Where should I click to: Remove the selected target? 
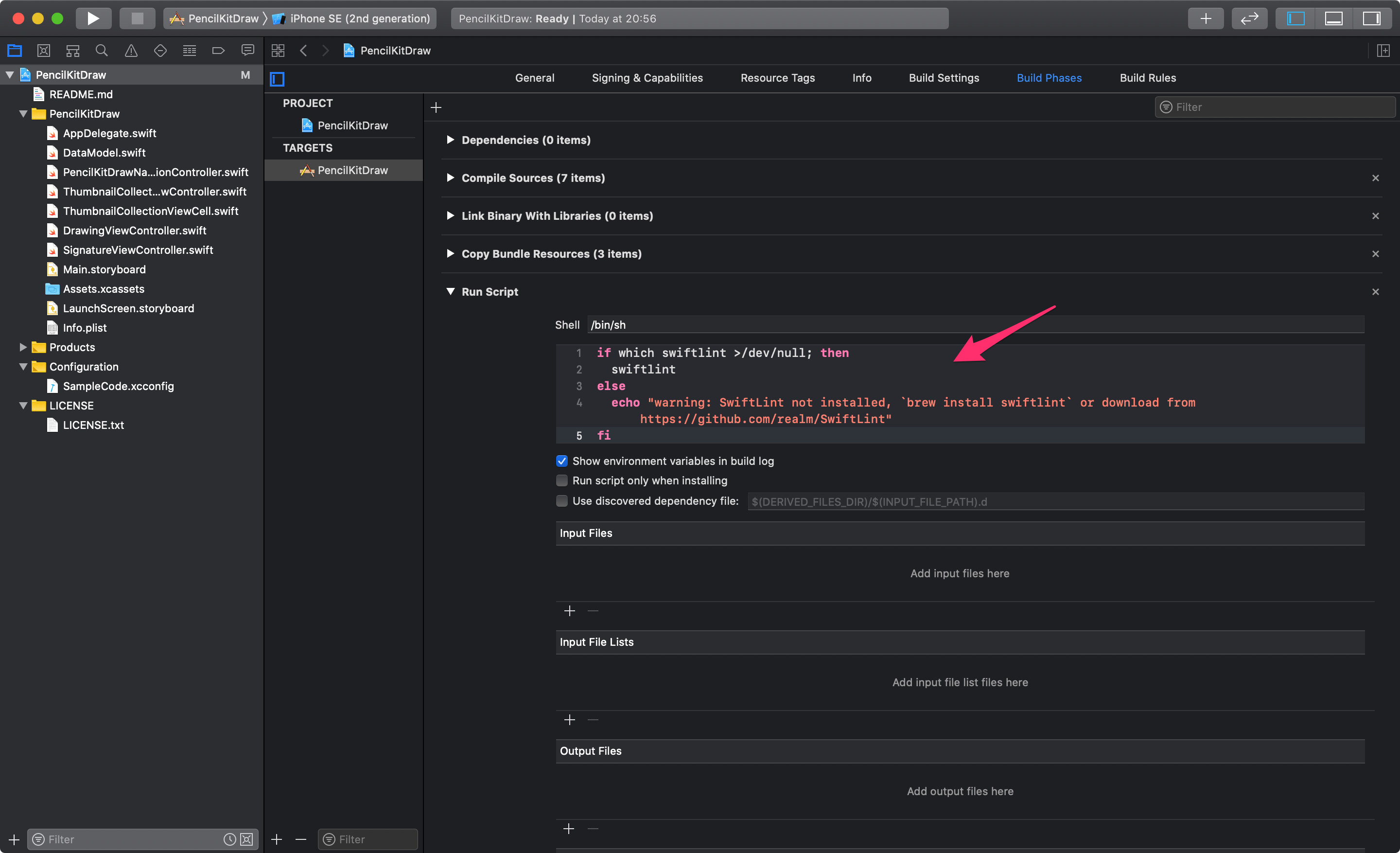tap(301, 839)
